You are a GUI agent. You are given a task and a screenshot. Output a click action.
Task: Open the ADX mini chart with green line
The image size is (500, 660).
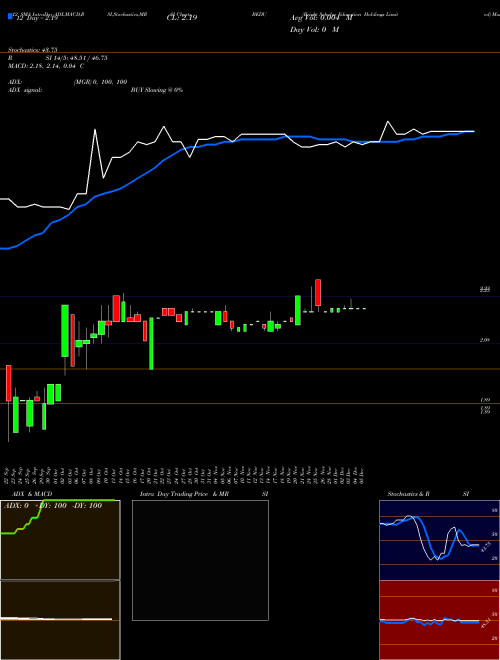[60, 540]
